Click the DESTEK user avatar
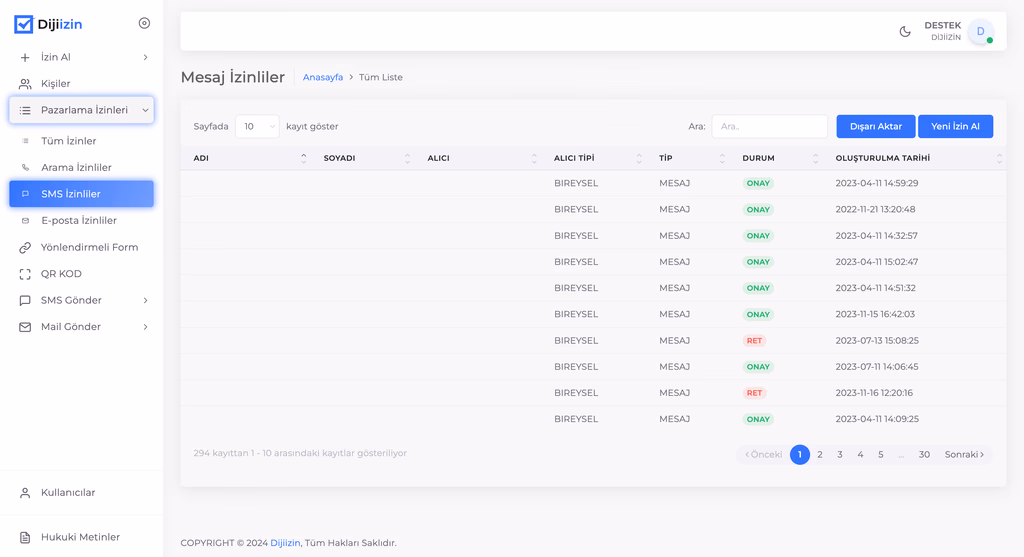This screenshot has height=557, width=1024. (980, 32)
